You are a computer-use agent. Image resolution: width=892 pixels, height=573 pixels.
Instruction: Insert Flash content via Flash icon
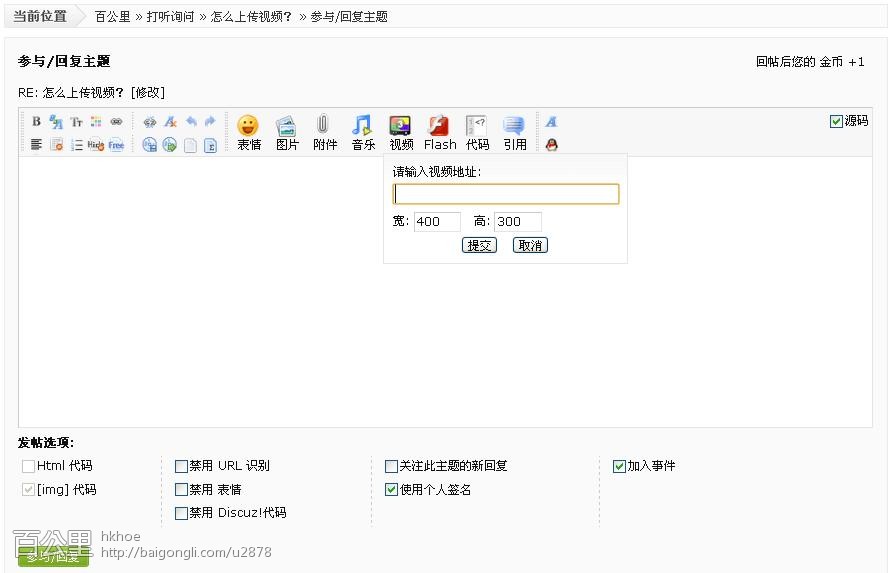[440, 133]
